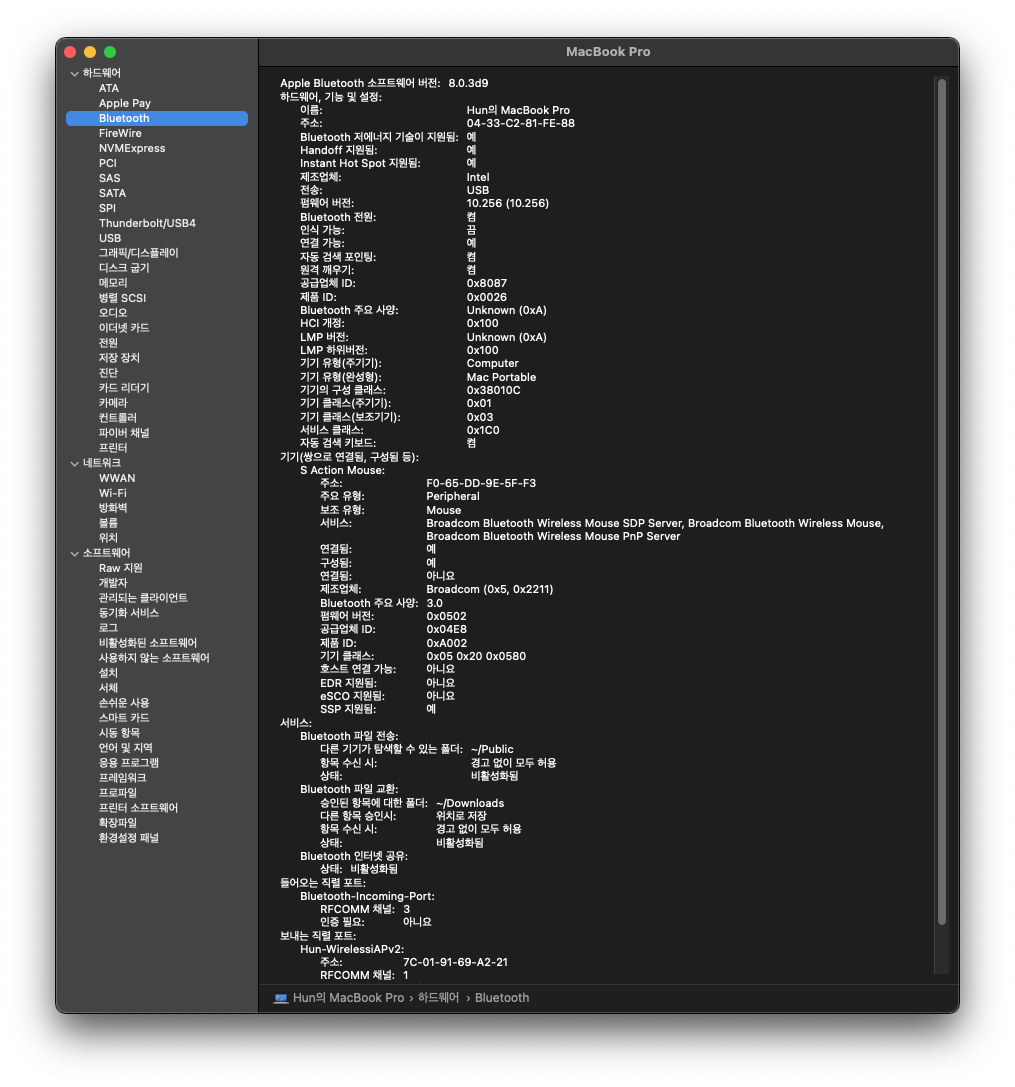
Task: Open Raw 지원 software entry
Action: coord(121,568)
